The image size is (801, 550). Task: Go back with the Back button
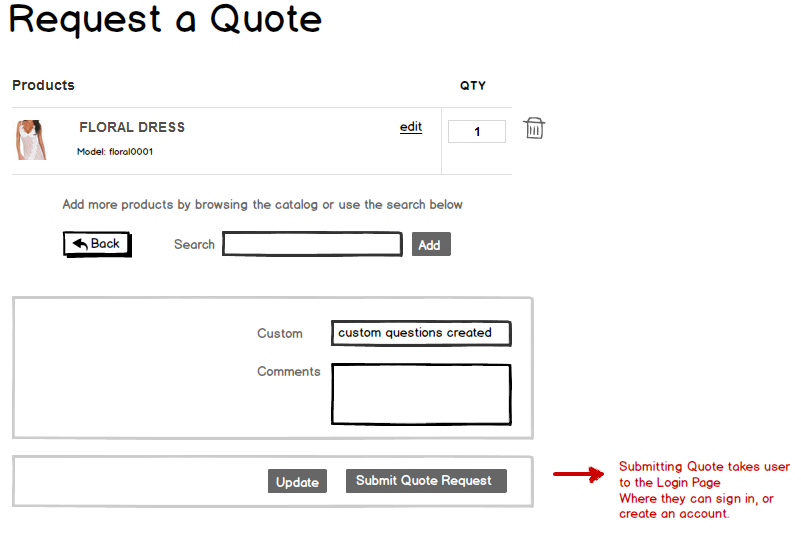point(97,244)
